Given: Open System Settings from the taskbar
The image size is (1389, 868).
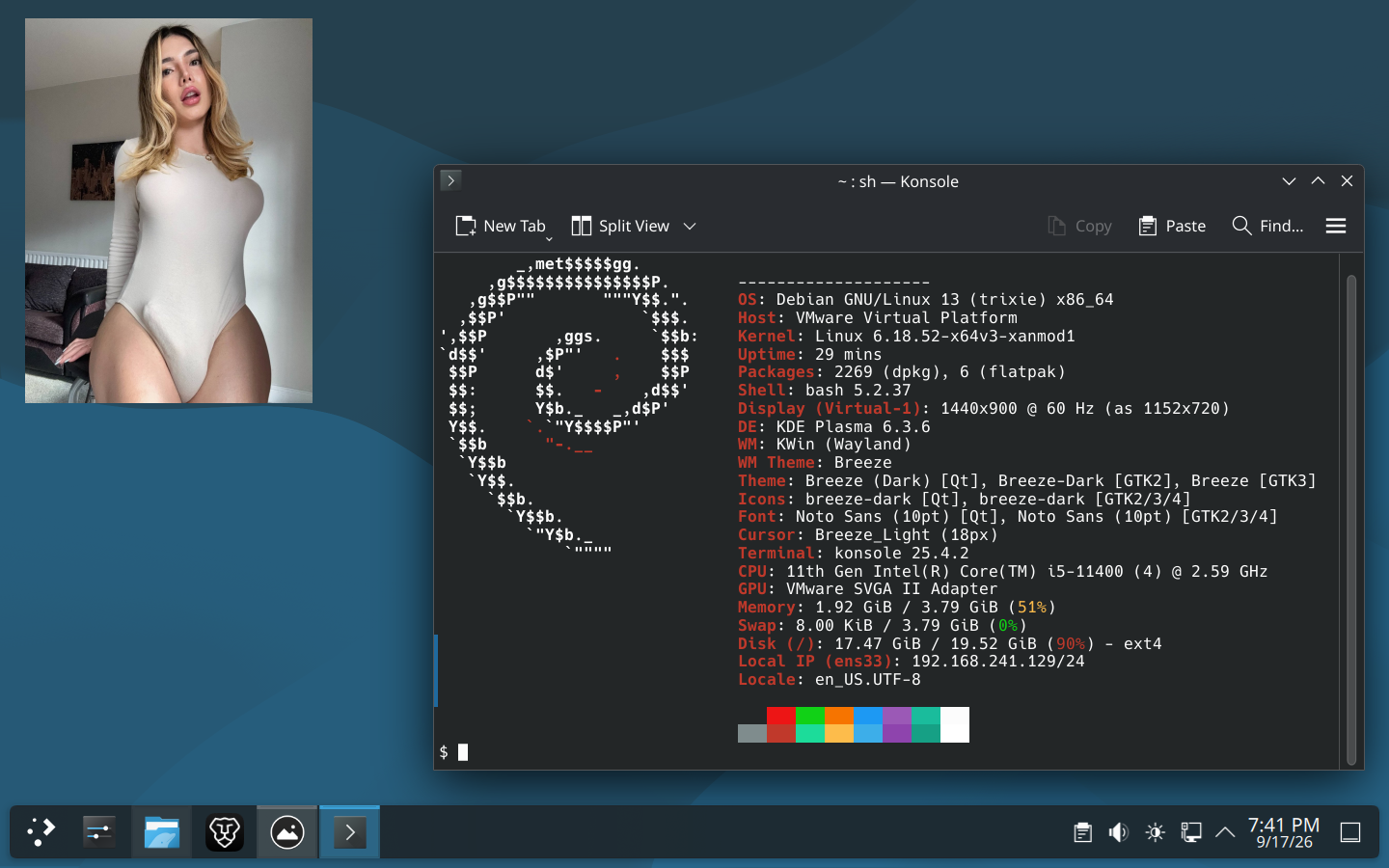Looking at the screenshot, I should point(99,832).
